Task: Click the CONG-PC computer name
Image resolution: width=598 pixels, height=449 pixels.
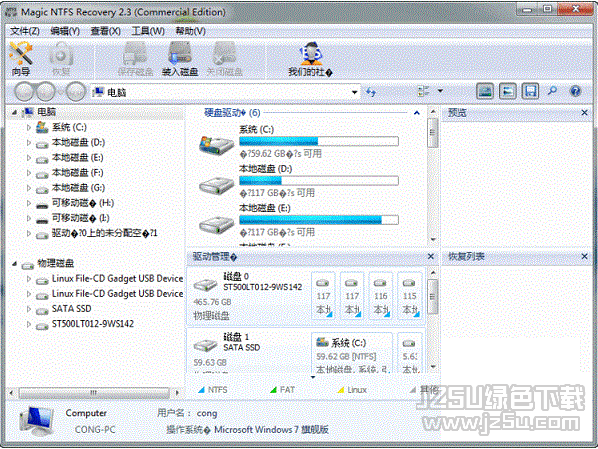Action: tap(95, 430)
